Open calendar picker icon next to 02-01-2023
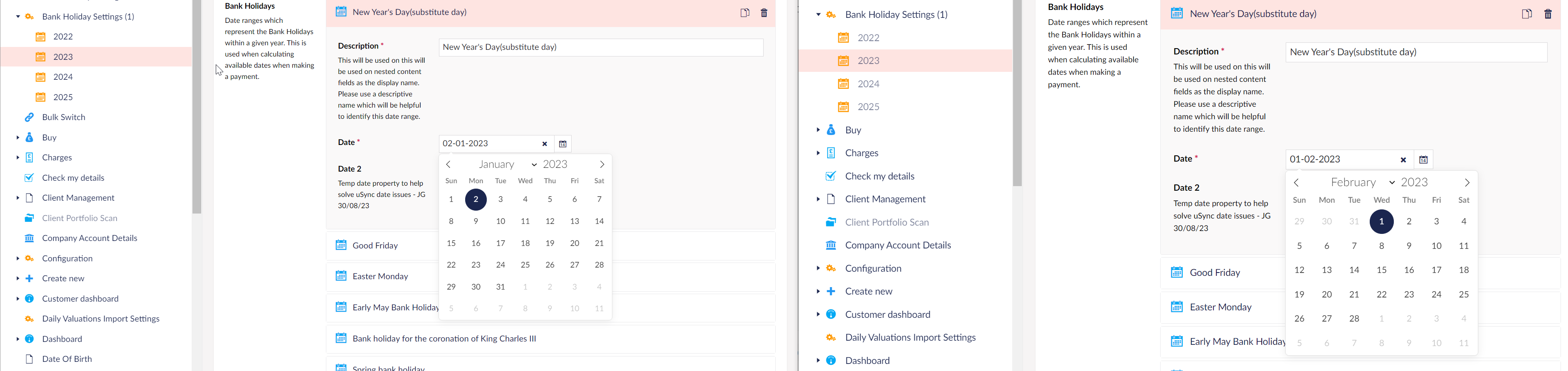This screenshot has height=371, width=1568. tap(562, 144)
